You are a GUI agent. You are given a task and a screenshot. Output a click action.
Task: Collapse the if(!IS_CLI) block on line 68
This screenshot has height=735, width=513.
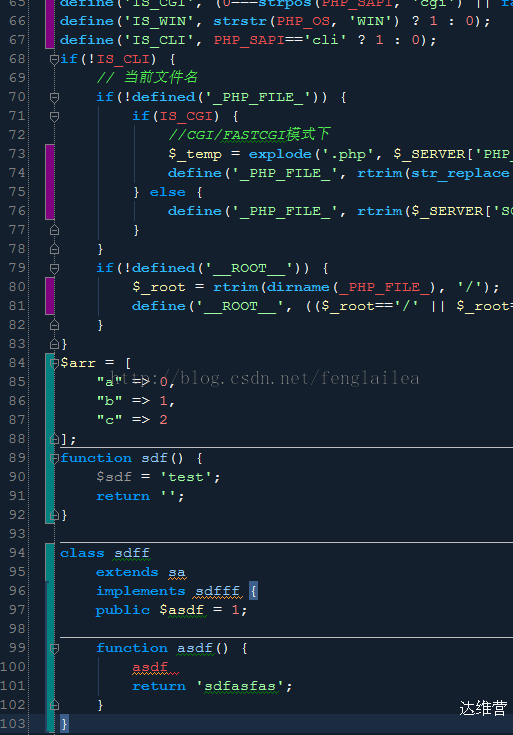tap(54, 59)
